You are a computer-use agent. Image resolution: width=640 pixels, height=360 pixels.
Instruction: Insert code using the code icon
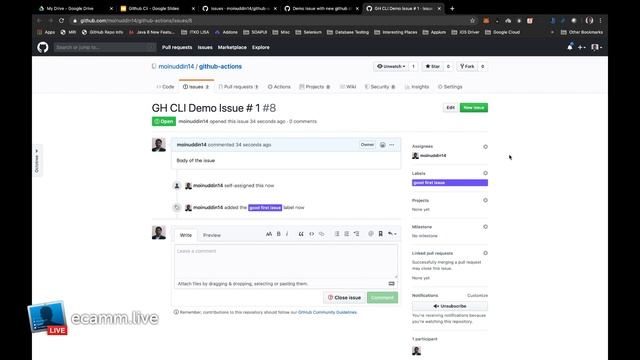pos(311,234)
